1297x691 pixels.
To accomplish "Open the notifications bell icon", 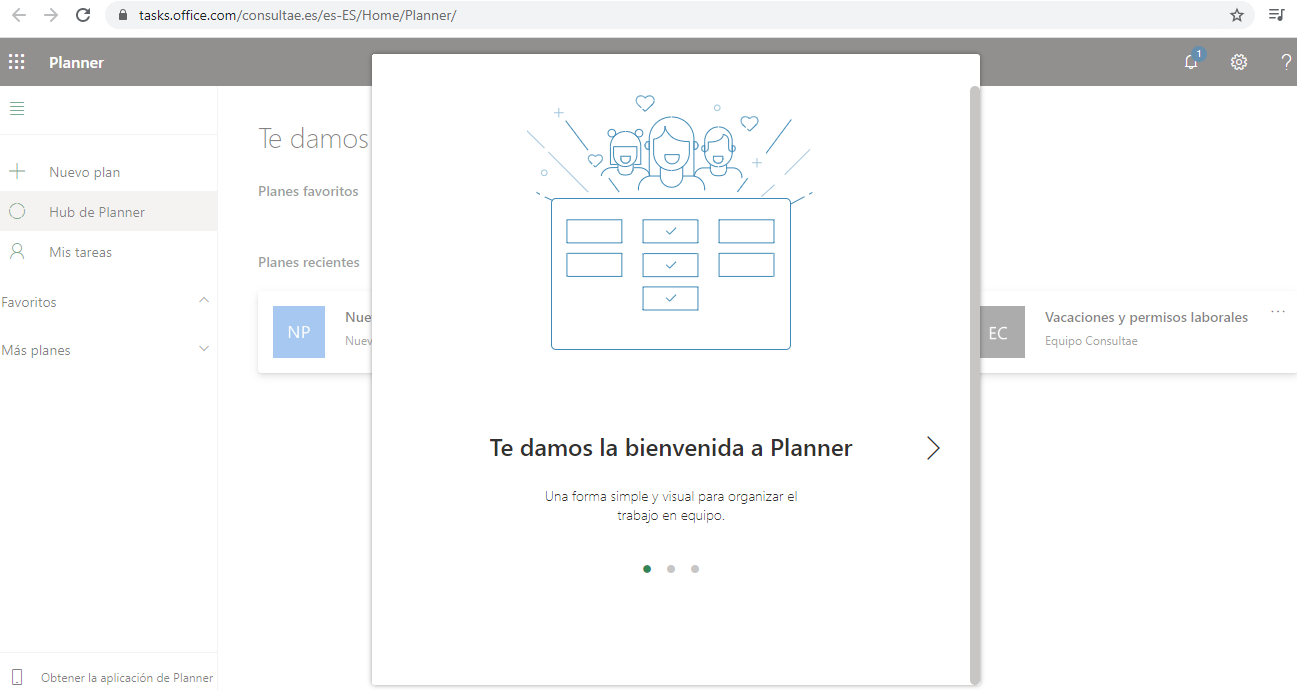I will click(x=1191, y=62).
